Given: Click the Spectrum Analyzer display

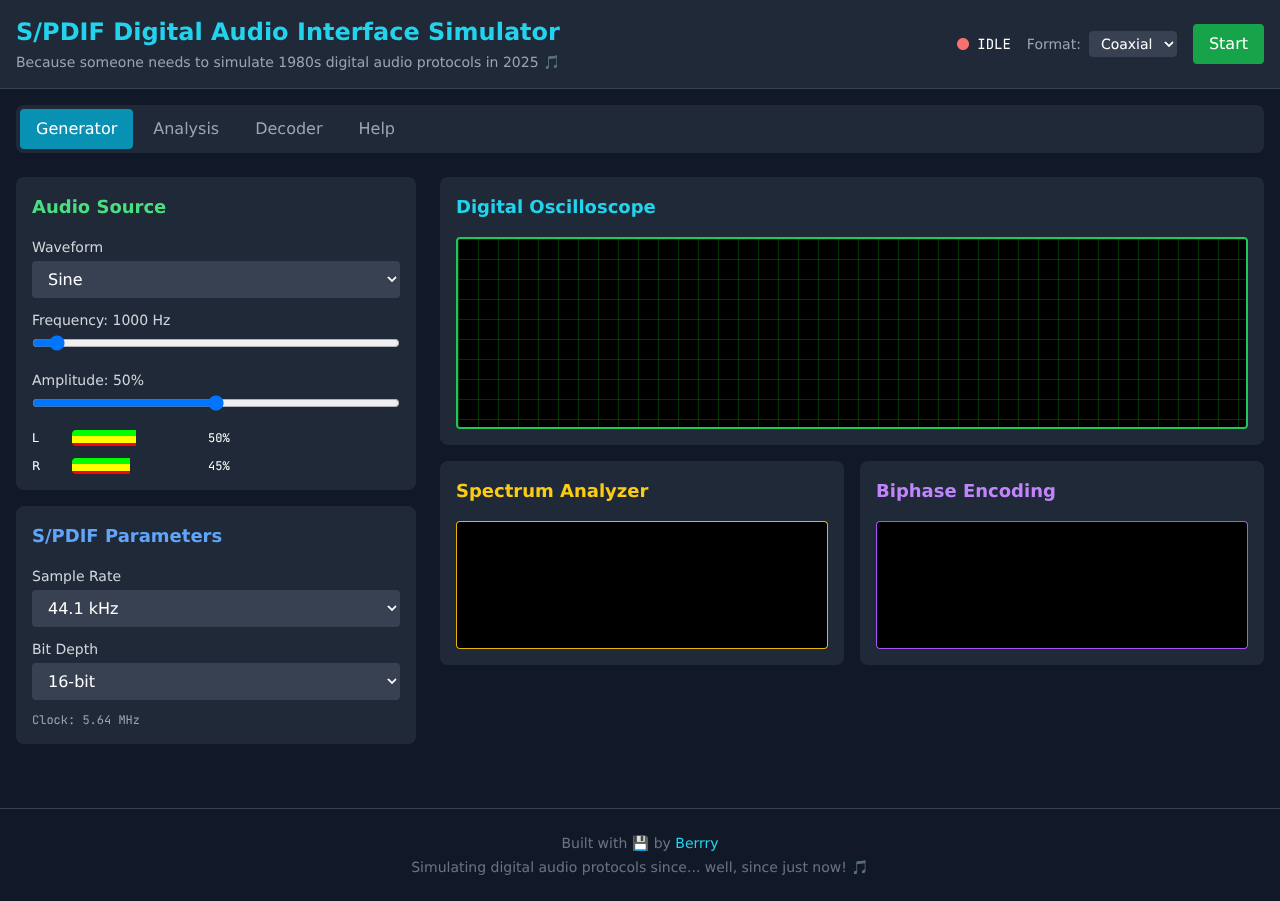Looking at the screenshot, I should pos(641,585).
